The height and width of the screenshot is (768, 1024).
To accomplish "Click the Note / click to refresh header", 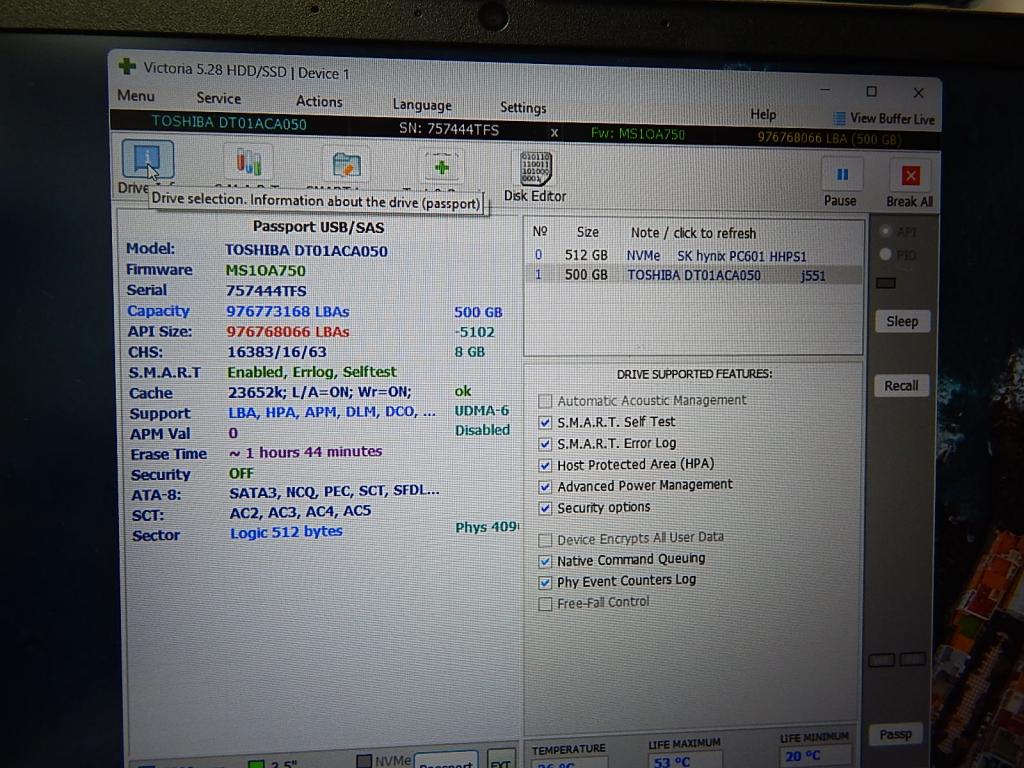I will coord(693,233).
